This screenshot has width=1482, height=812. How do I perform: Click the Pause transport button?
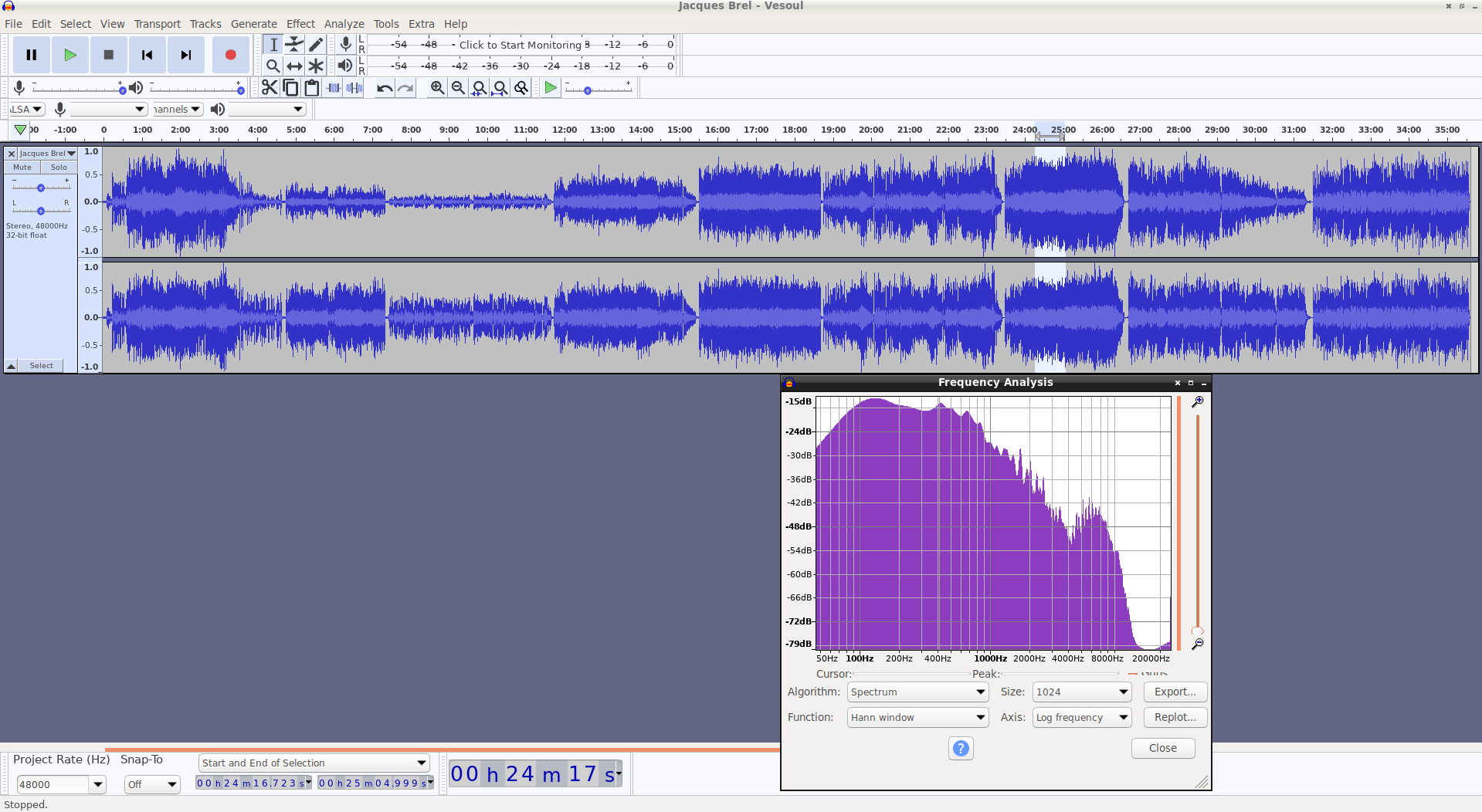(x=32, y=55)
